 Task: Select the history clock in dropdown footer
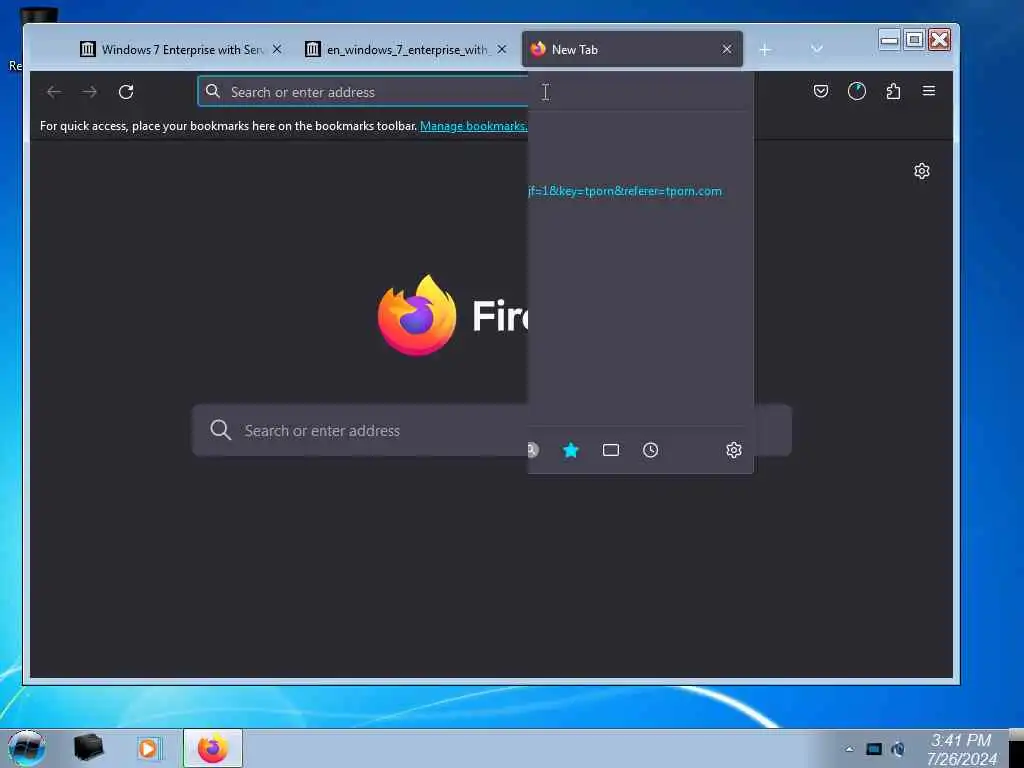tap(650, 450)
